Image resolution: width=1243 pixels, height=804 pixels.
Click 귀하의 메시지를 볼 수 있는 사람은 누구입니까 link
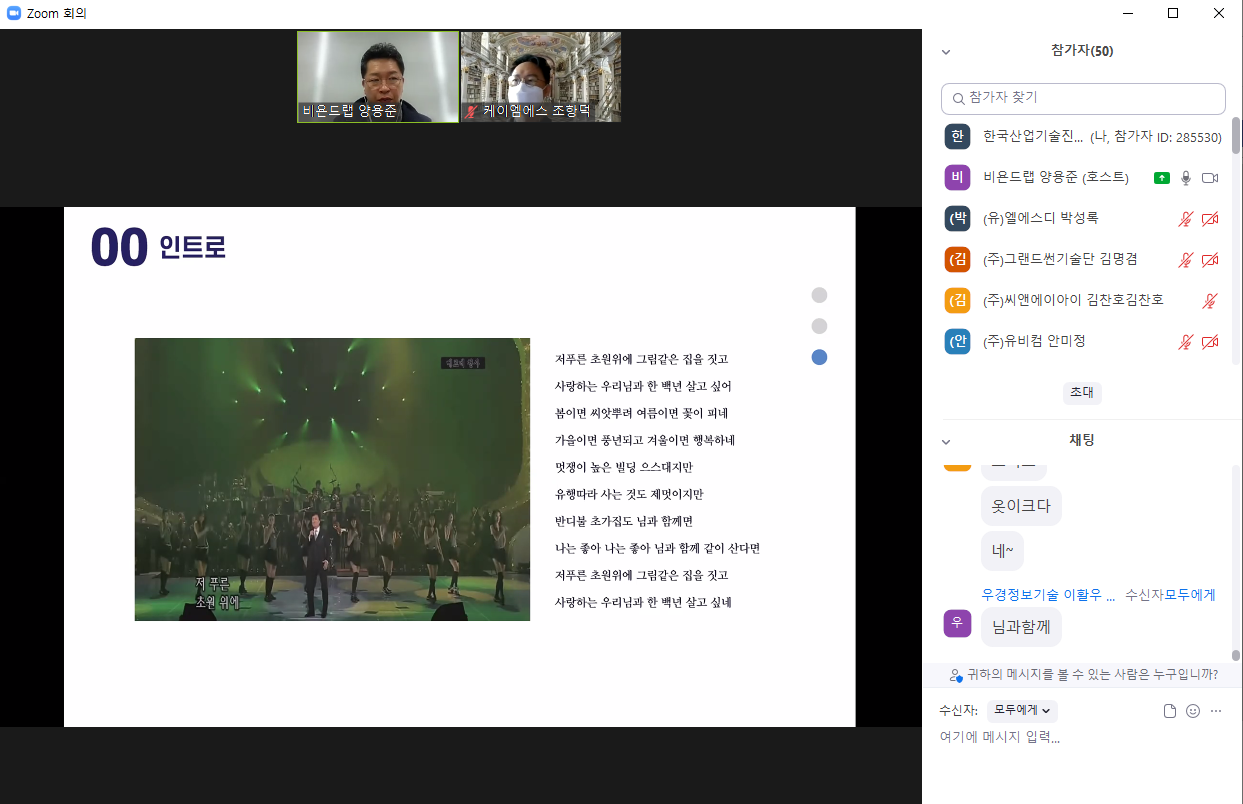[1092, 675]
